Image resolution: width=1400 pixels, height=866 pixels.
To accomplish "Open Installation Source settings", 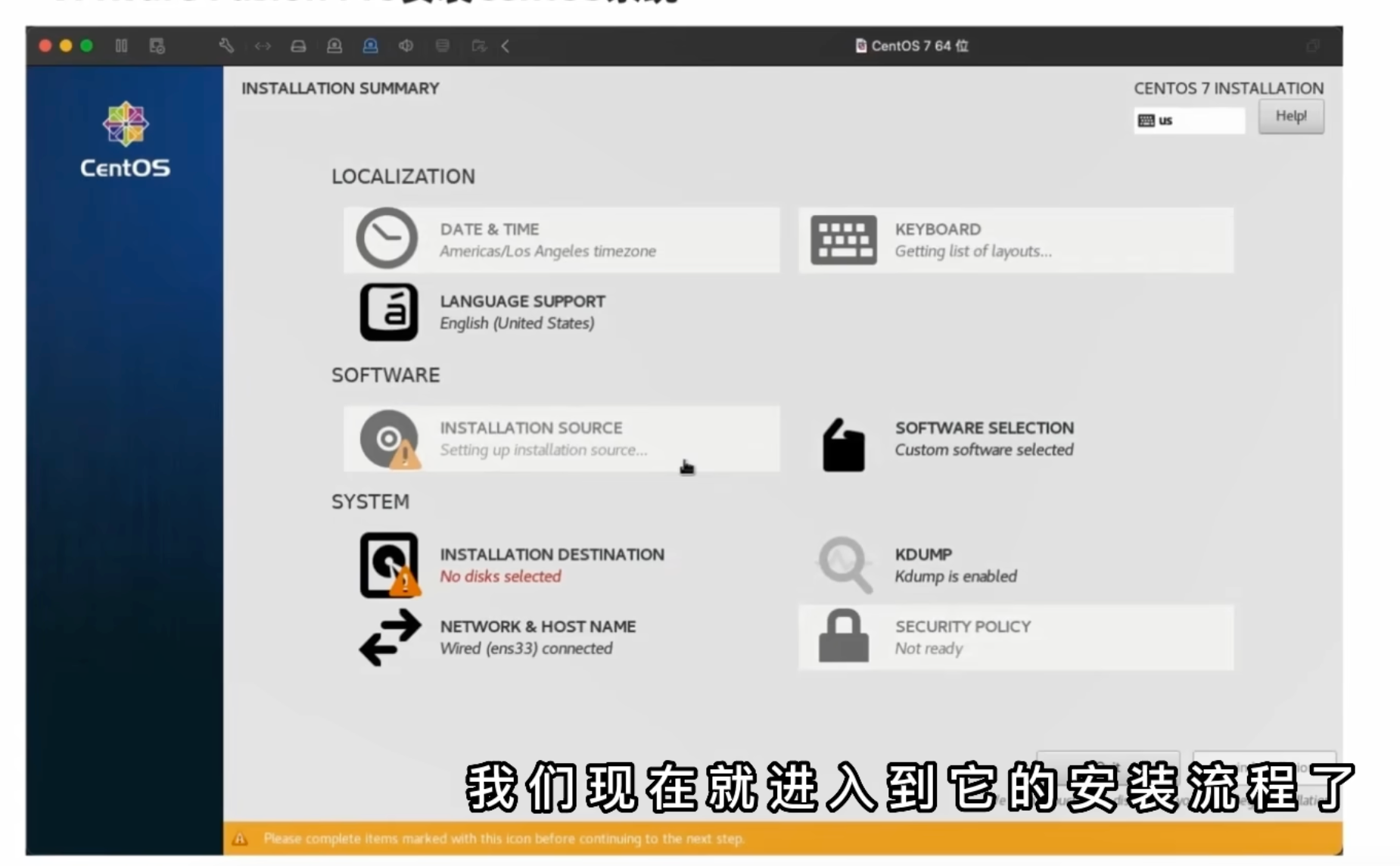I will 562,439.
